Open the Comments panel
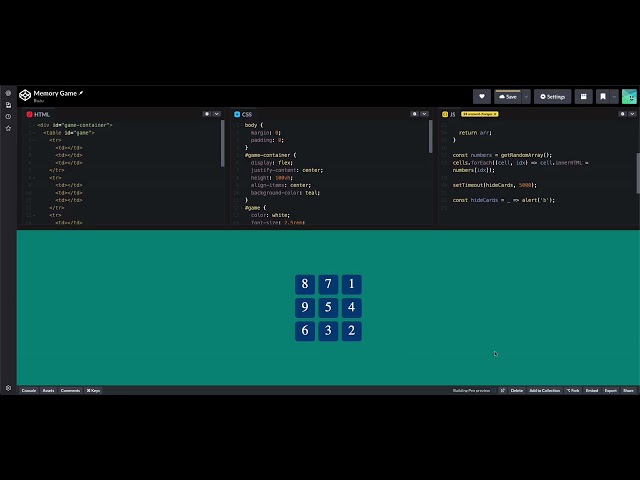The width and height of the screenshot is (640, 480). pyautogui.click(x=71, y=391)
